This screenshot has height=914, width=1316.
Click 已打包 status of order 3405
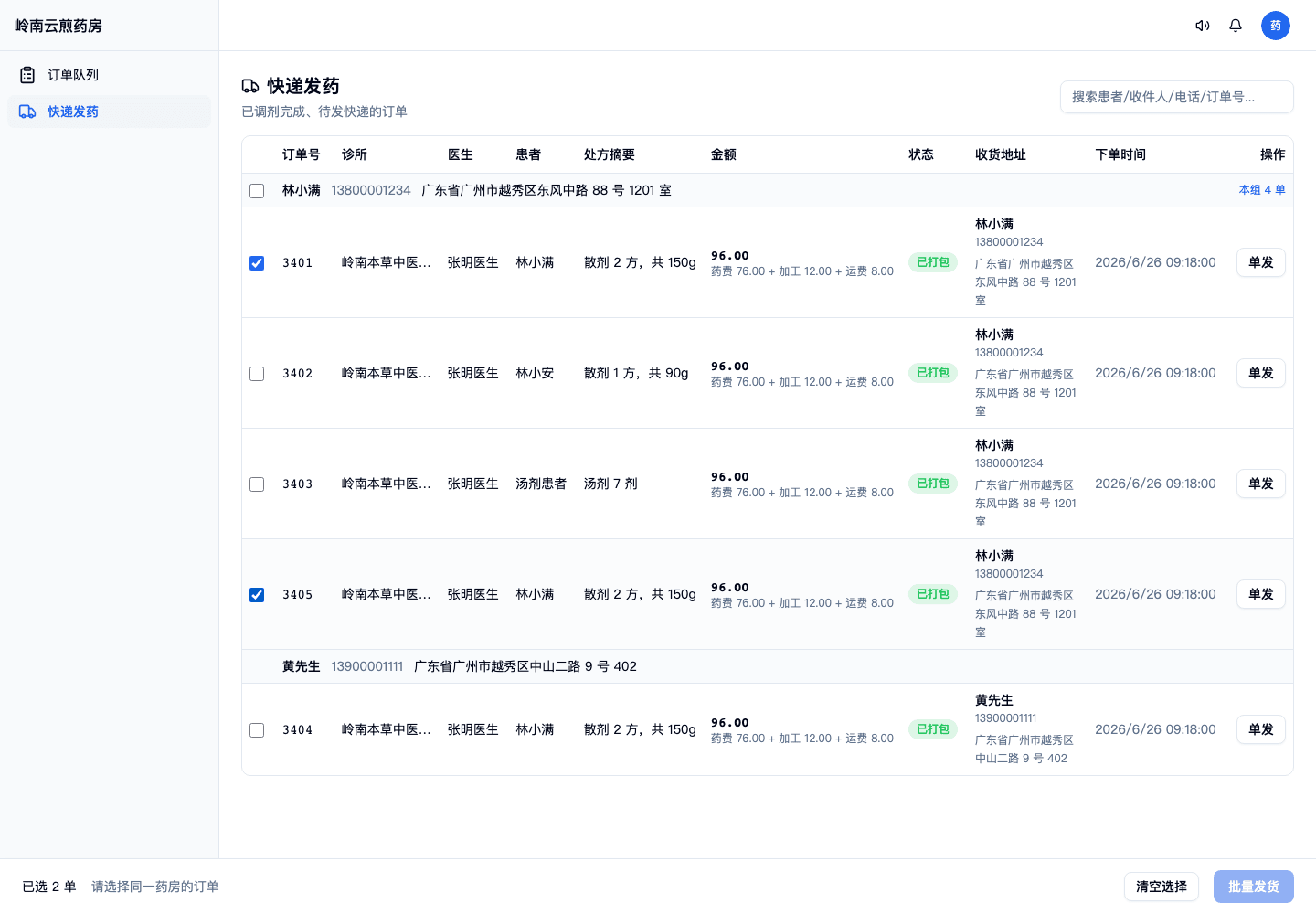(x=933, y=594)
